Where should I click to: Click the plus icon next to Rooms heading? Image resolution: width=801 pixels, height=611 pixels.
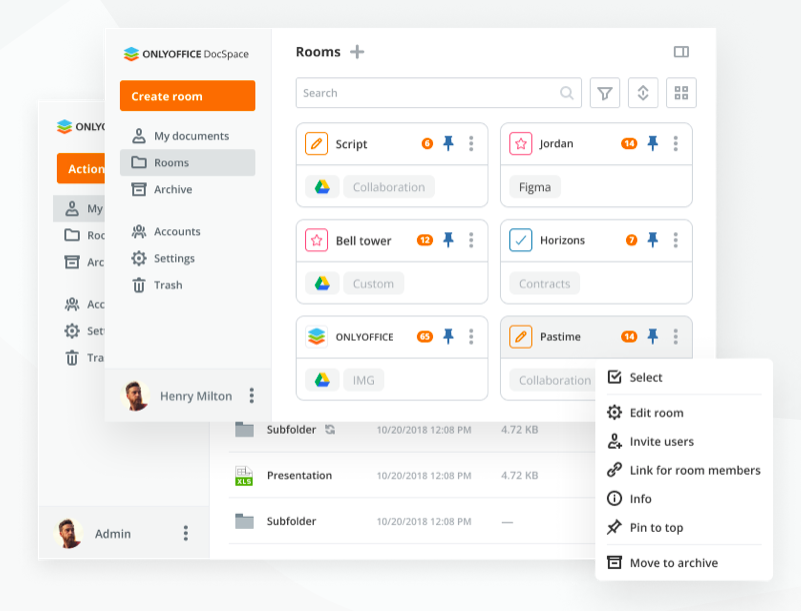357,52
